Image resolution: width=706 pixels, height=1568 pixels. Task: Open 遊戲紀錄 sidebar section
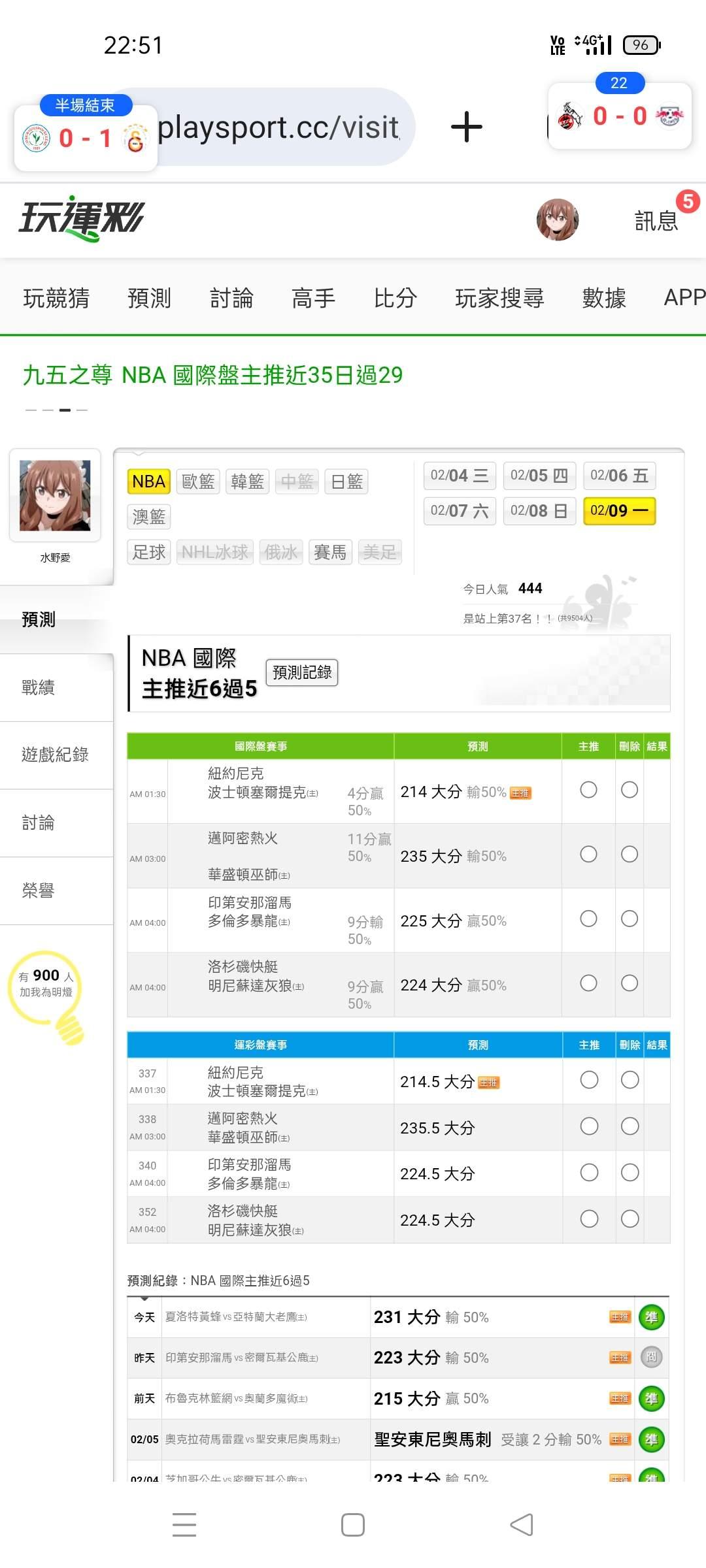56,755
